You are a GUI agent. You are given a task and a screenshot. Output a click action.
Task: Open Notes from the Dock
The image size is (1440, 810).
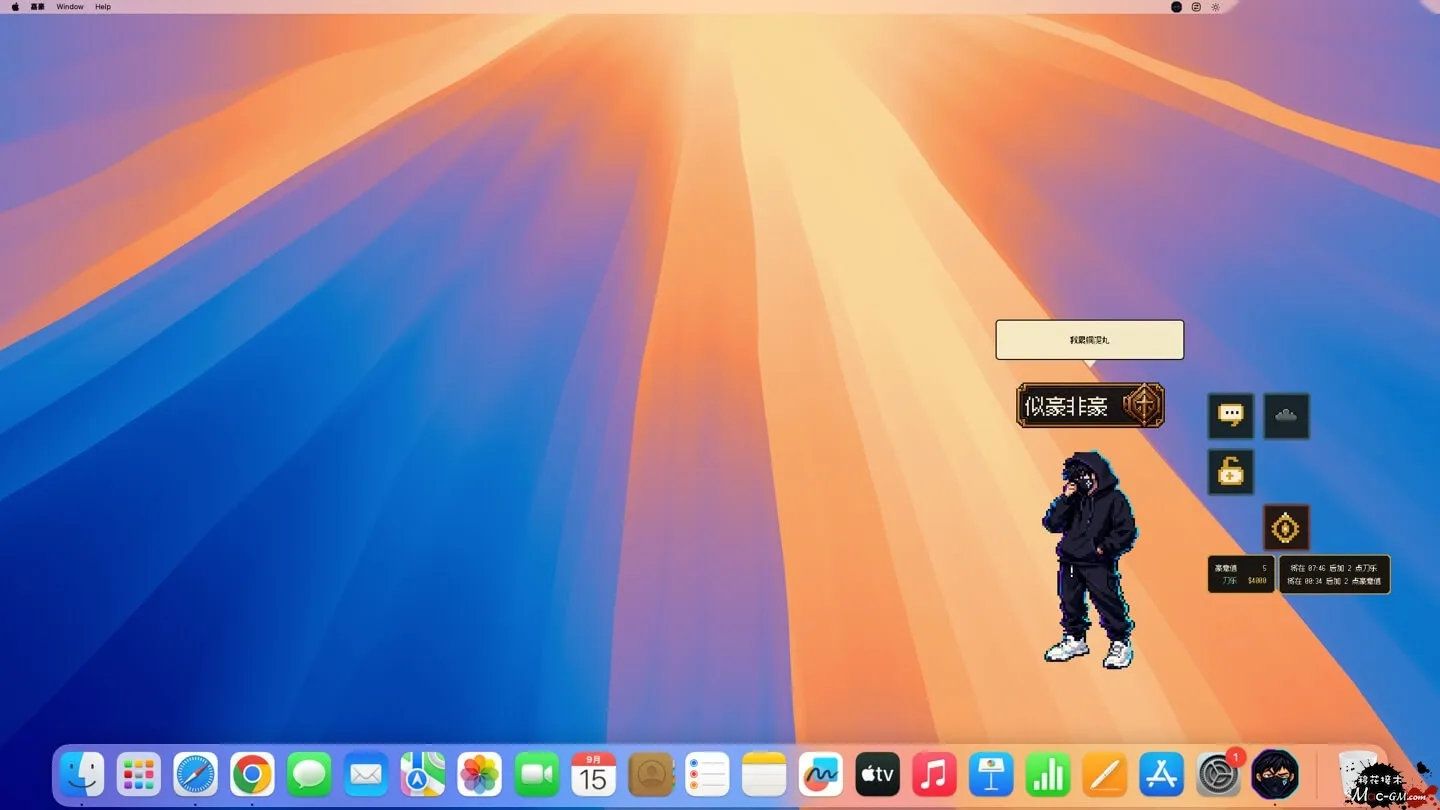click(764, 775)
